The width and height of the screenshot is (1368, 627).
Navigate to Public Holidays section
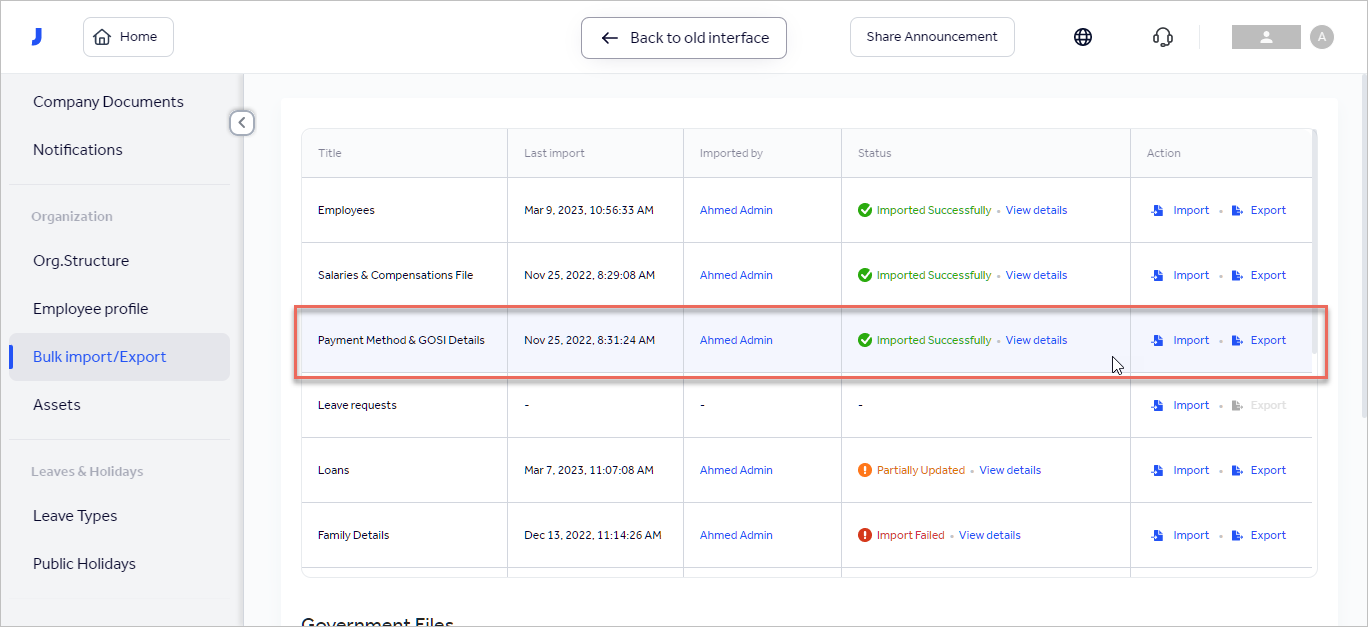click(85, 563)
